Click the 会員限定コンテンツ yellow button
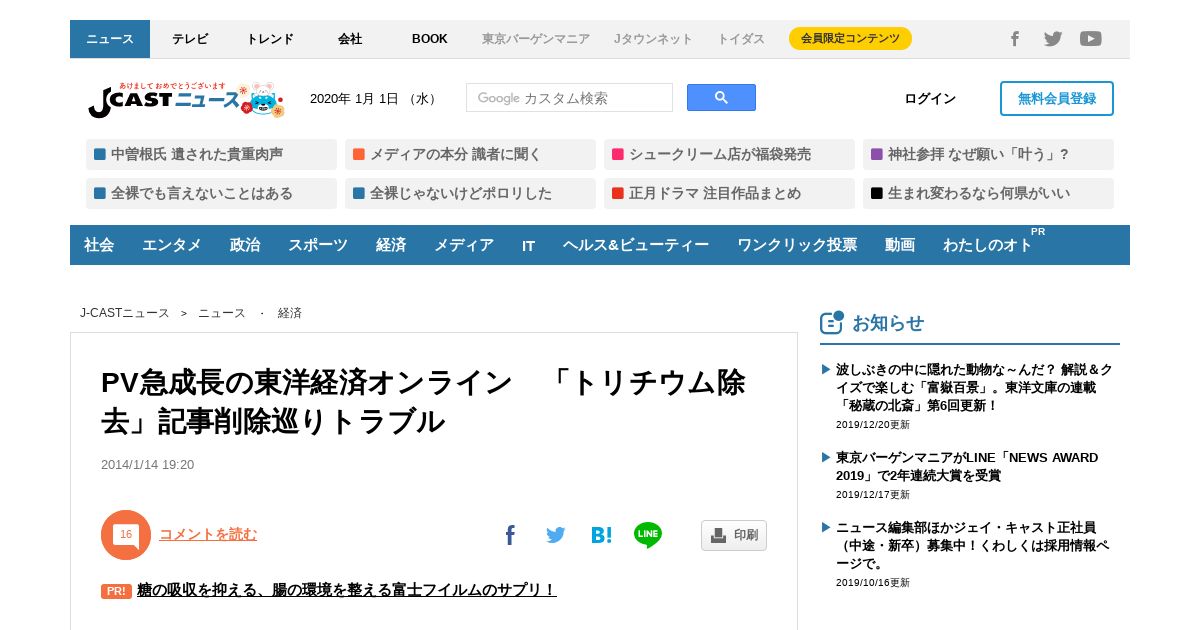 coord(850,39)
